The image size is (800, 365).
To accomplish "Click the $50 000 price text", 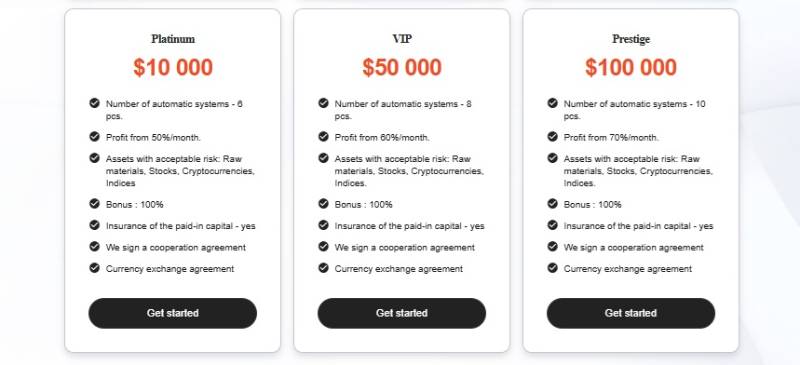I will (402, 67).
